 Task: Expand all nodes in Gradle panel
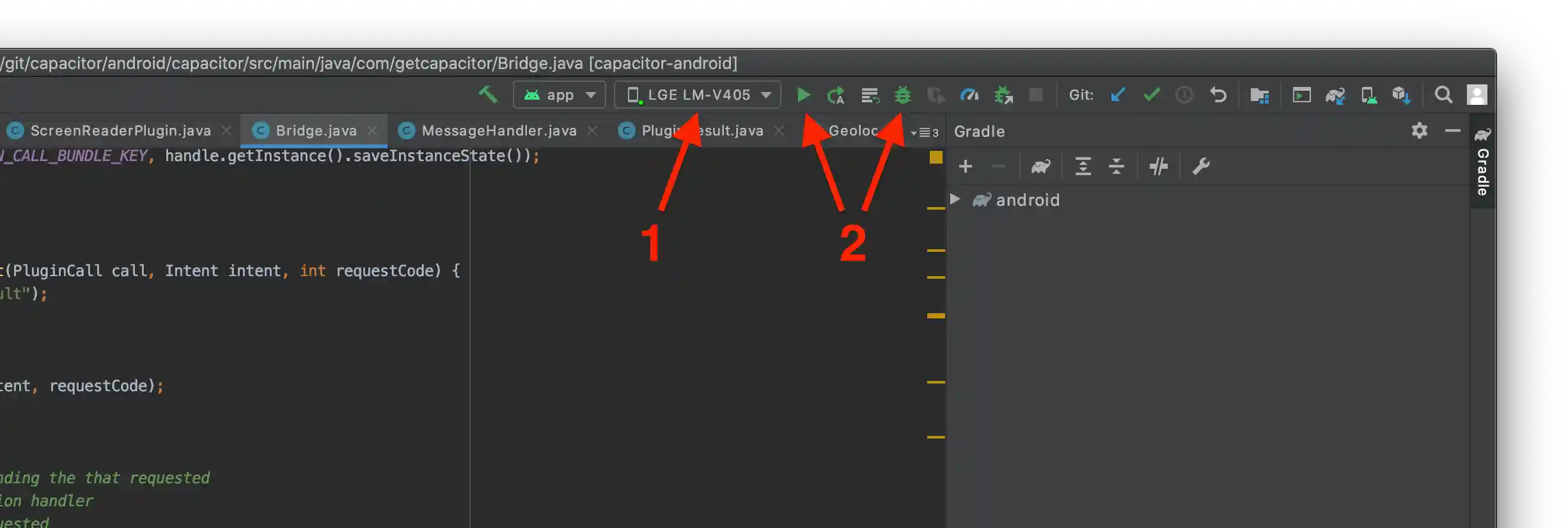1083,167
